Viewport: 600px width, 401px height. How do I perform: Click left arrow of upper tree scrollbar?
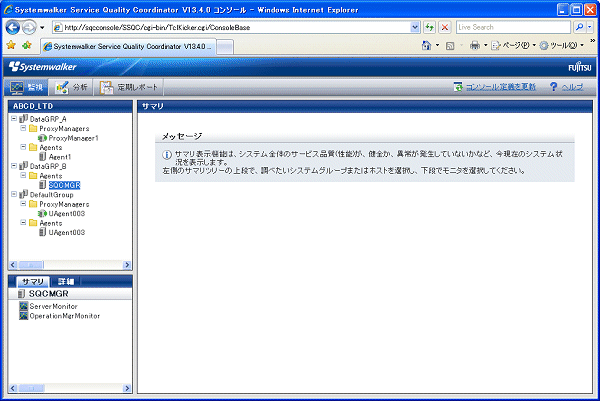point(13,265)
